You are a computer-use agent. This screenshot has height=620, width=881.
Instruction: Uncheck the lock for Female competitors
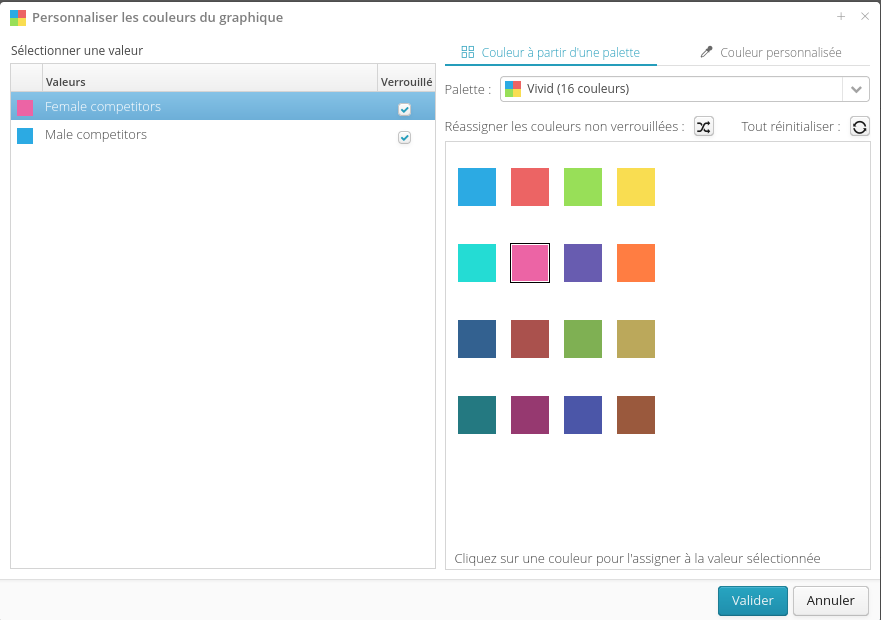point(404,109)
